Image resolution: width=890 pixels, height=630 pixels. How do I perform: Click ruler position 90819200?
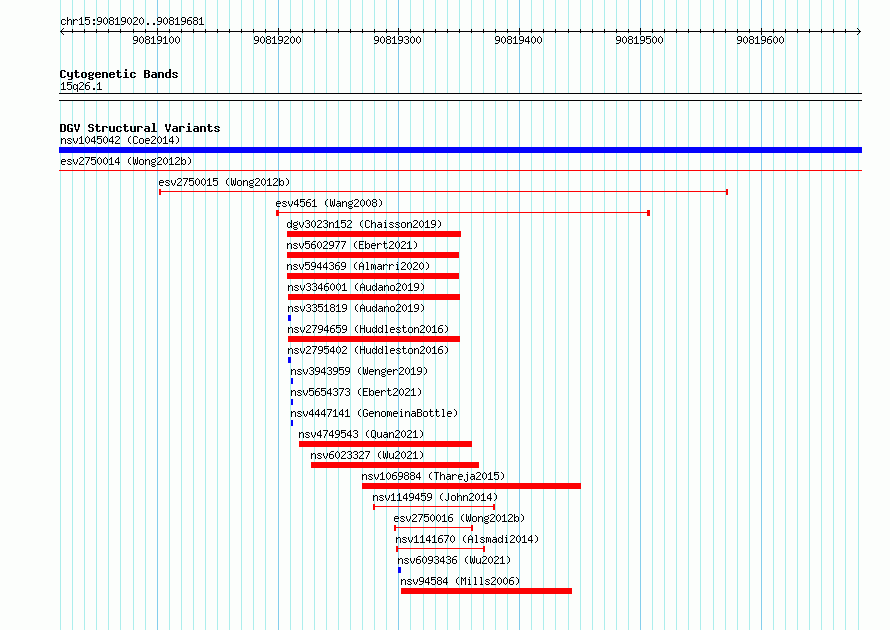click(278, 40)
